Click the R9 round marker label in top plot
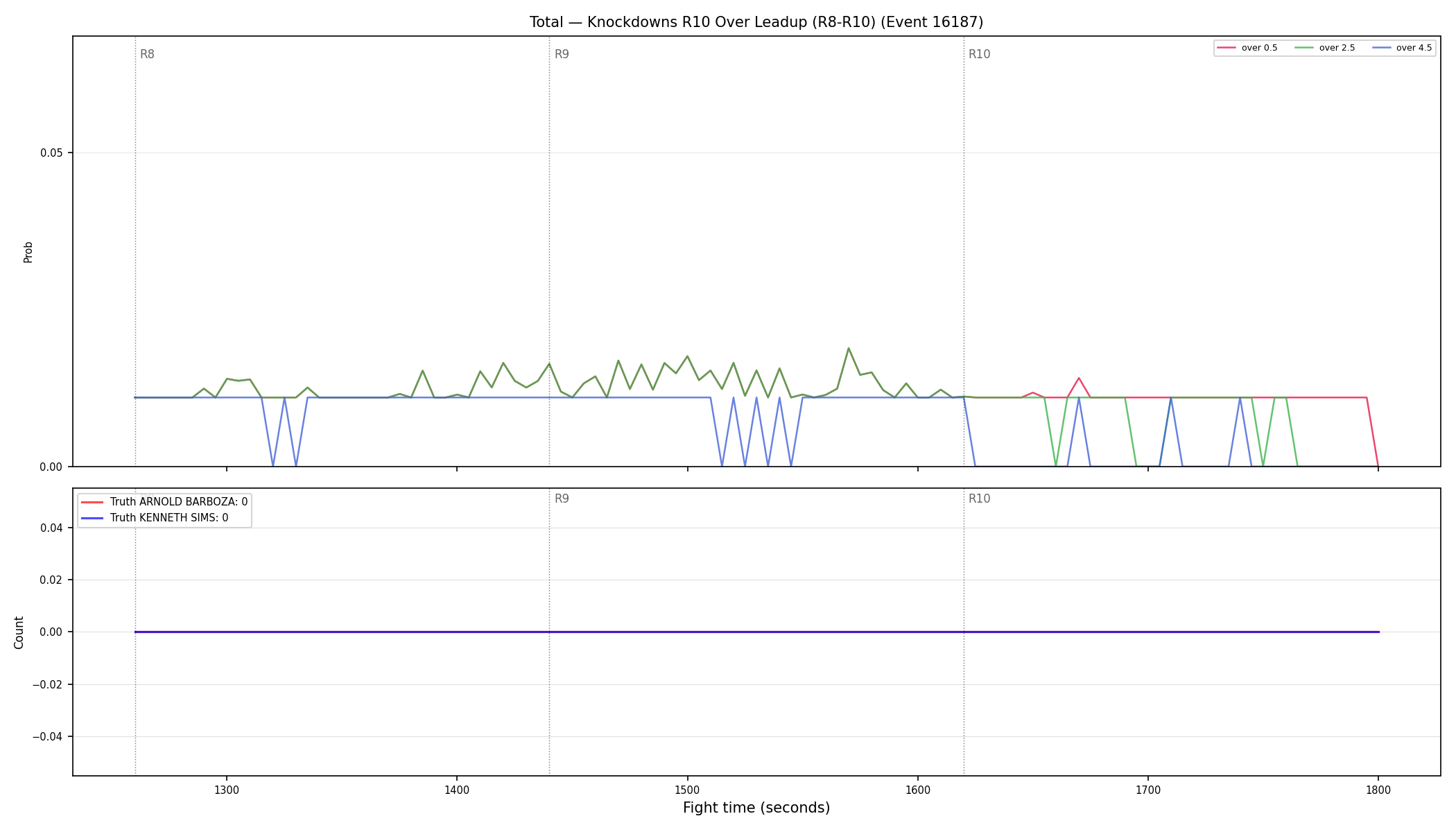 click(x=562, y=54)
